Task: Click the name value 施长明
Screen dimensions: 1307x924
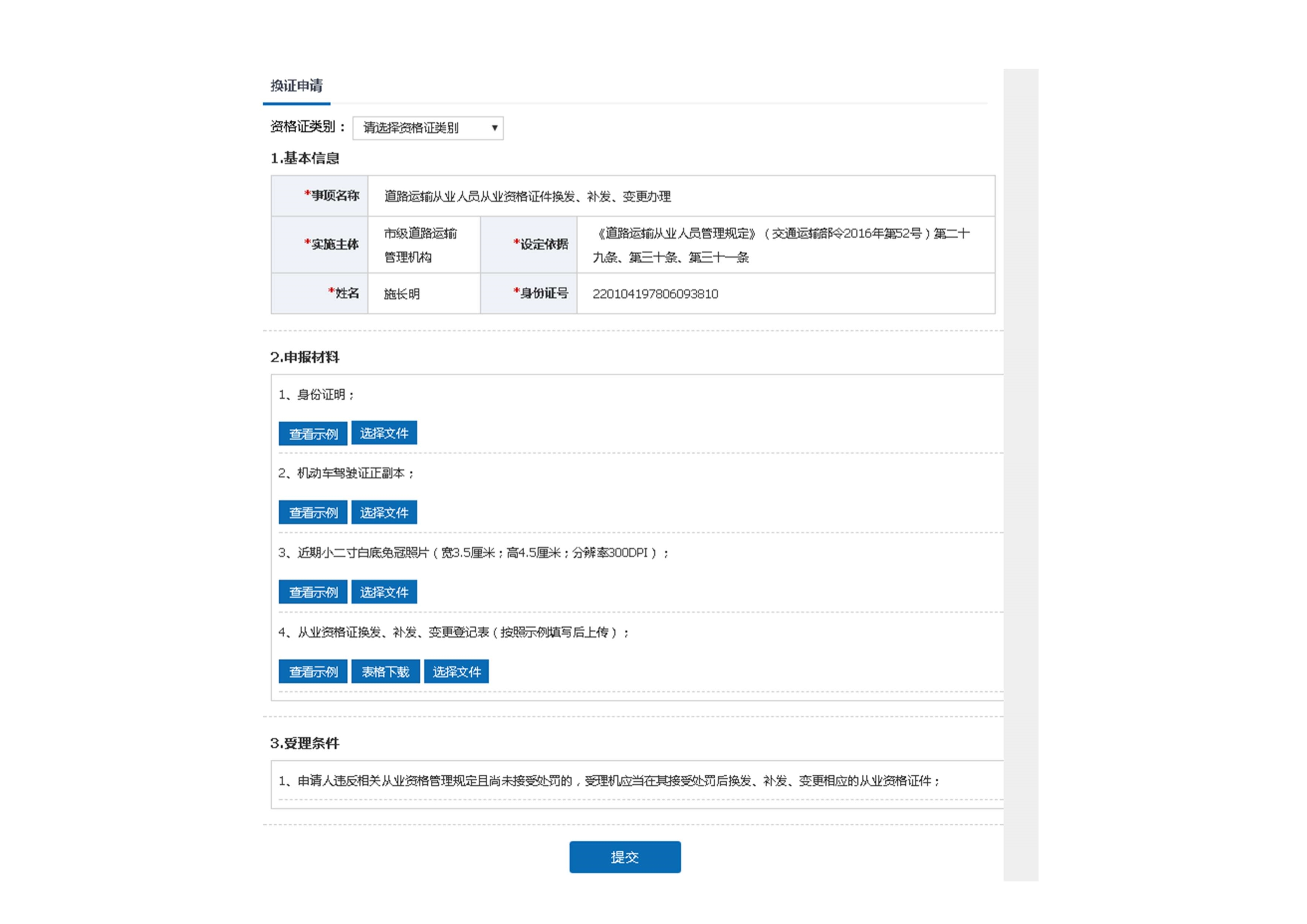Action: [x=401, y=294]
